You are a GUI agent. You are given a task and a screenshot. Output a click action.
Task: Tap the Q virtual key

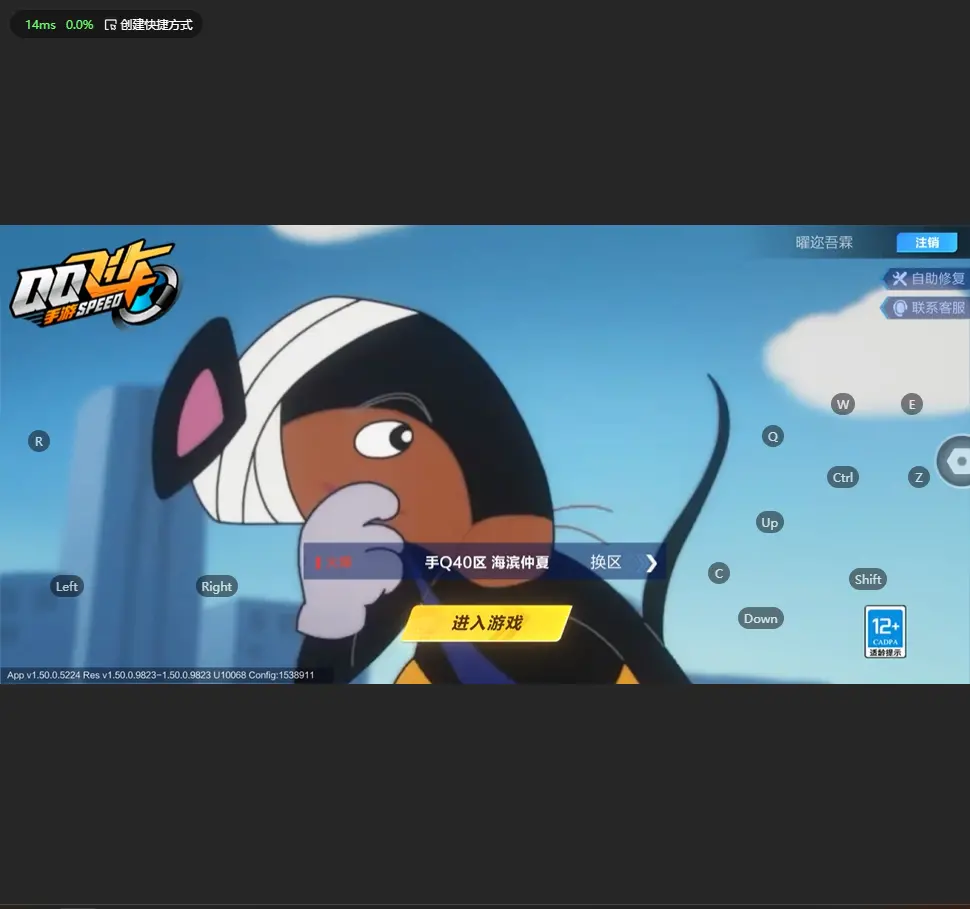[x=773, y=436]
